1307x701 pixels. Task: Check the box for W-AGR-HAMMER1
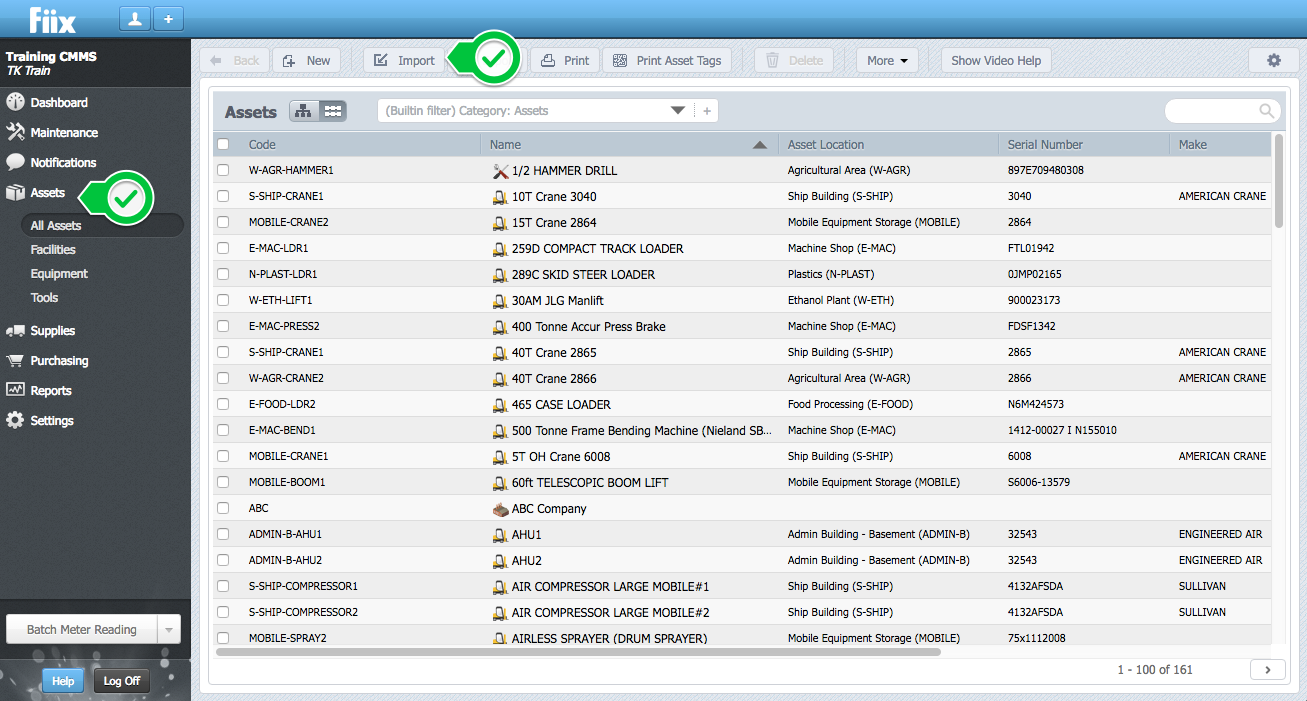coord(223,170)
